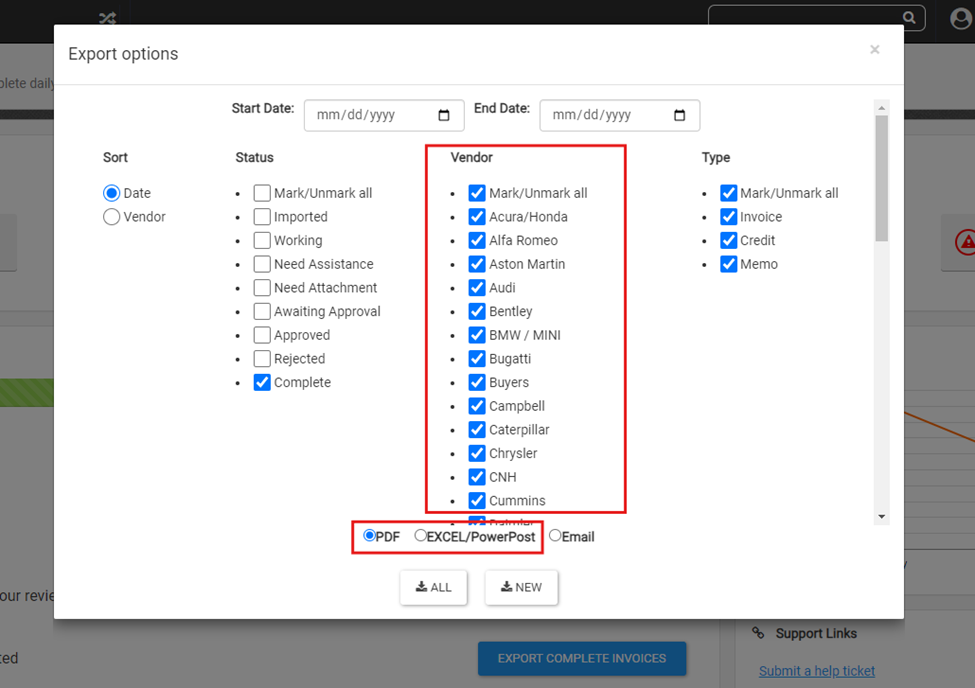Viewport: 975px width, 688px height.
Task: Click the shuffle icon in the top bar
Action: tap(107, 18)
